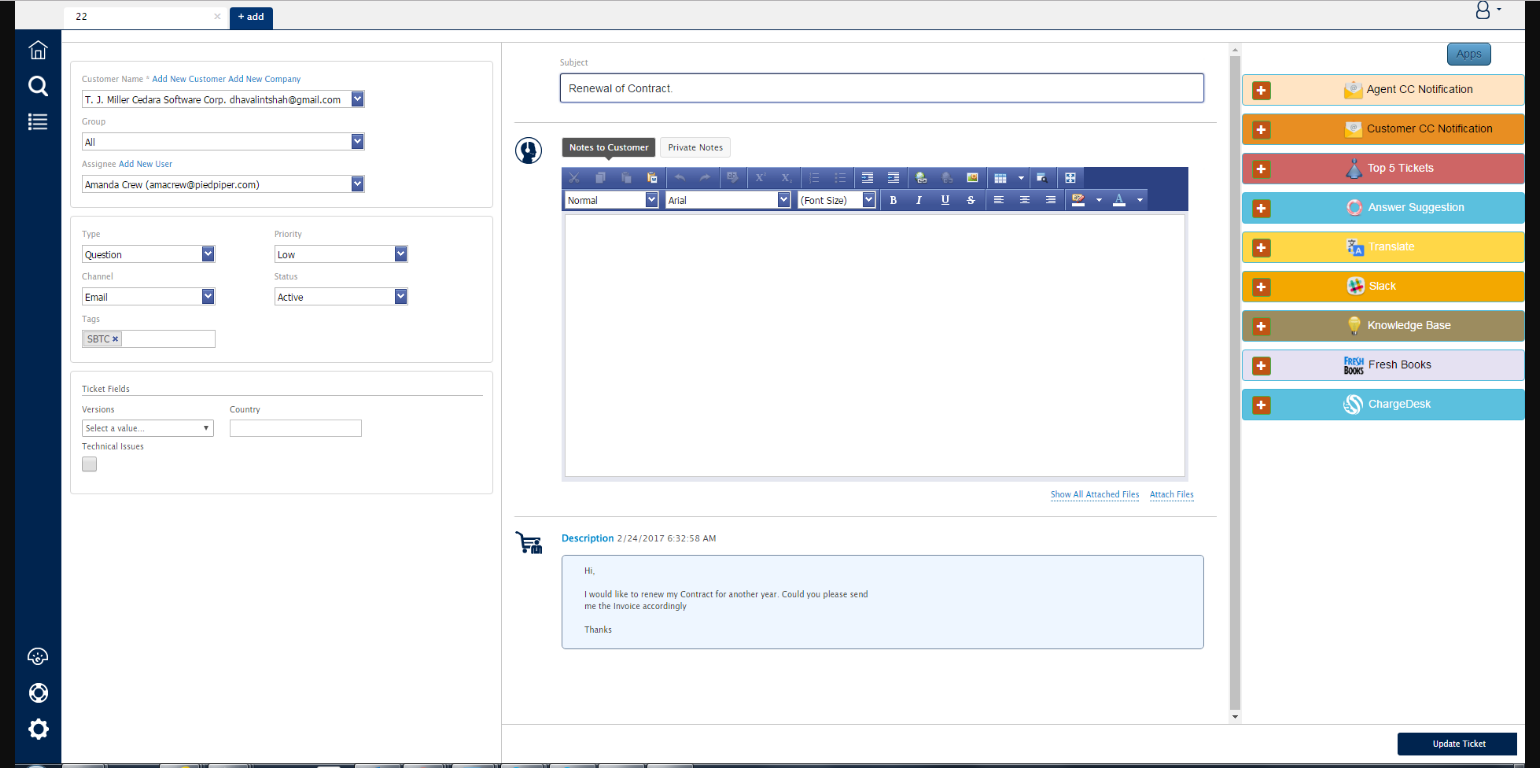1540x768 pixels.
Task: Undo the last edit in the editor
Action: (x=681, y=177)
